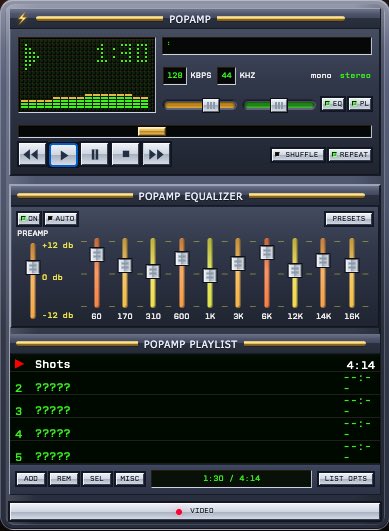
Task: Select playlist track number 4
Action: point(195,430)
